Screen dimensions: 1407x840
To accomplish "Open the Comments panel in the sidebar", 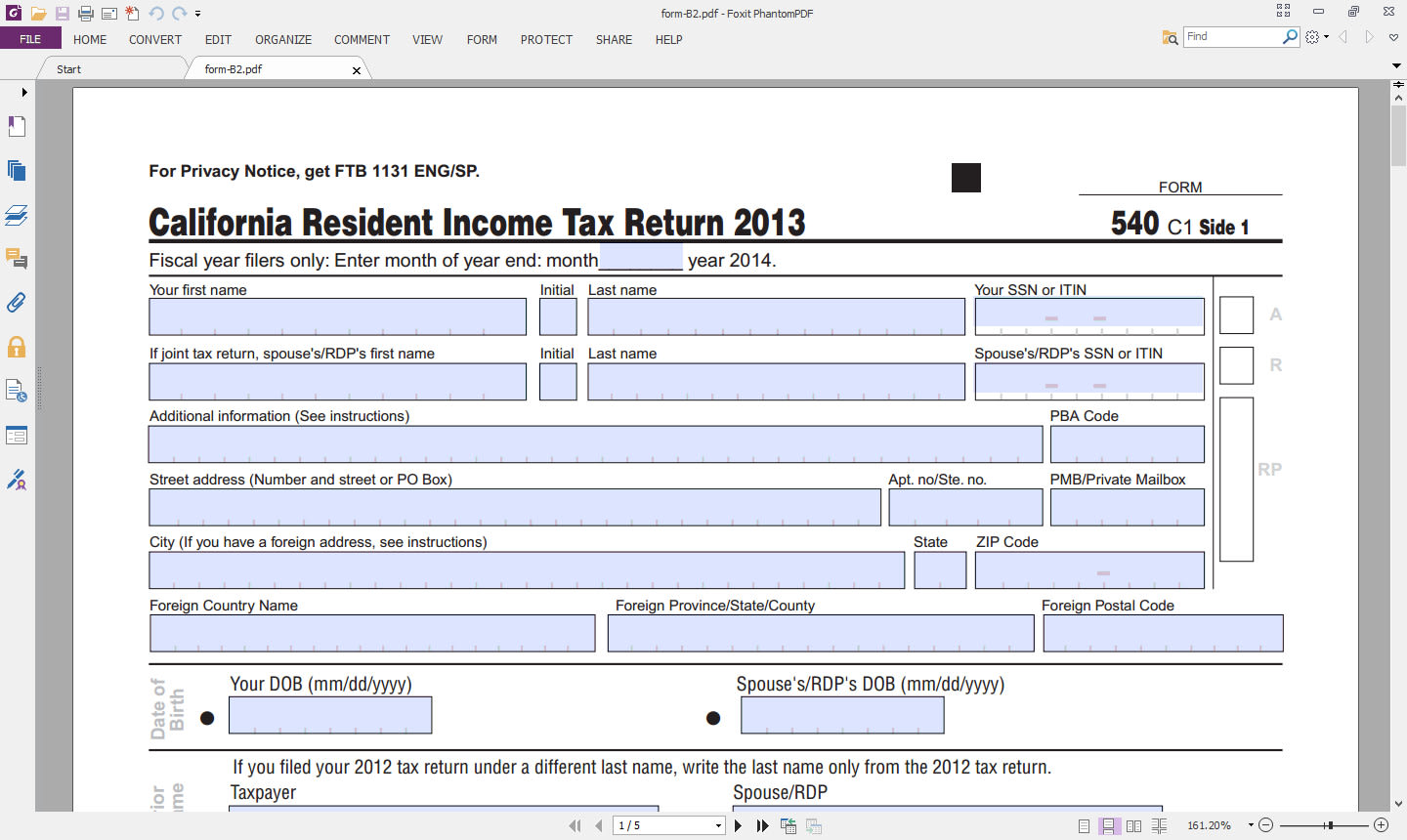I will (17, 259).
